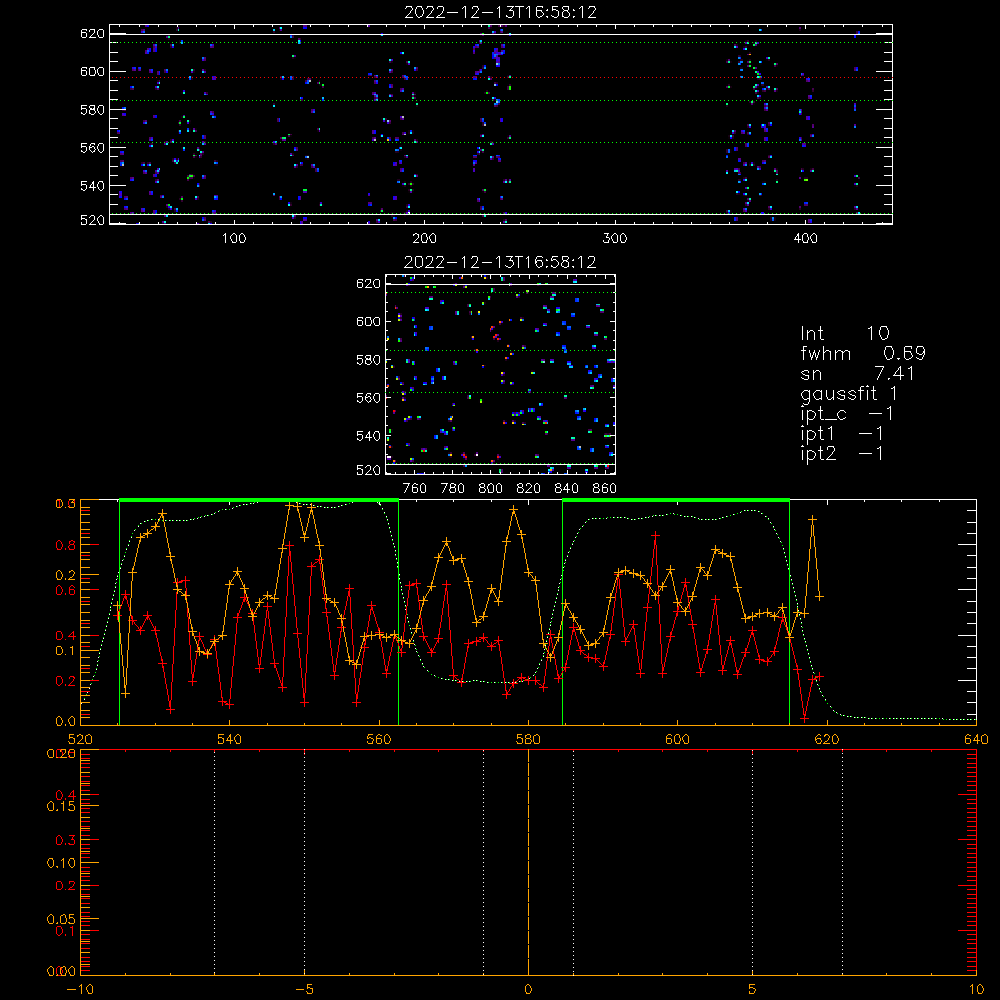Click x-axis label 820 of middle plot

point(529,489)
